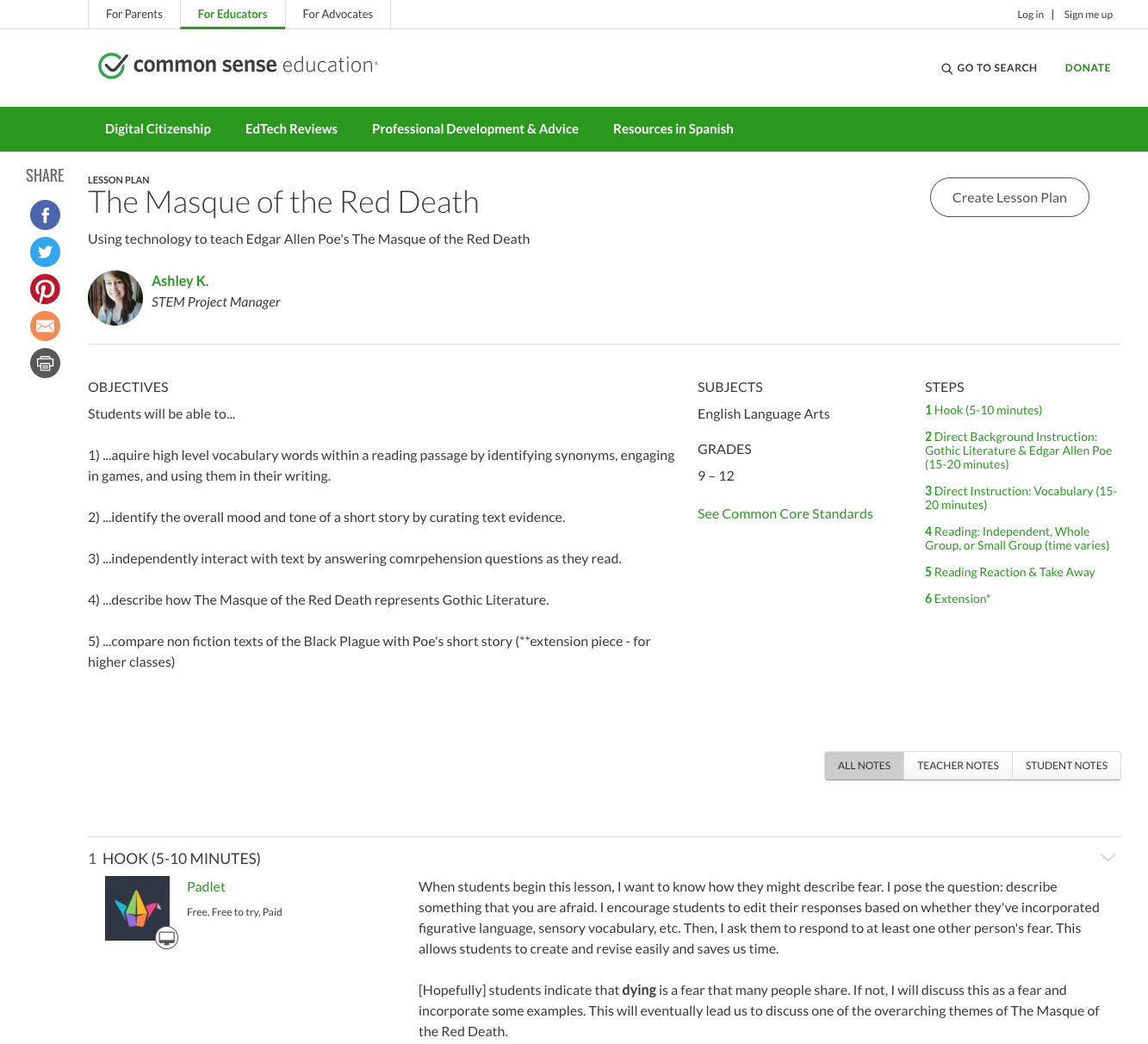Click the Create Lesson Plan button
The height and width of the screenshot is (1044, 1148).
tap(1009, 197)
